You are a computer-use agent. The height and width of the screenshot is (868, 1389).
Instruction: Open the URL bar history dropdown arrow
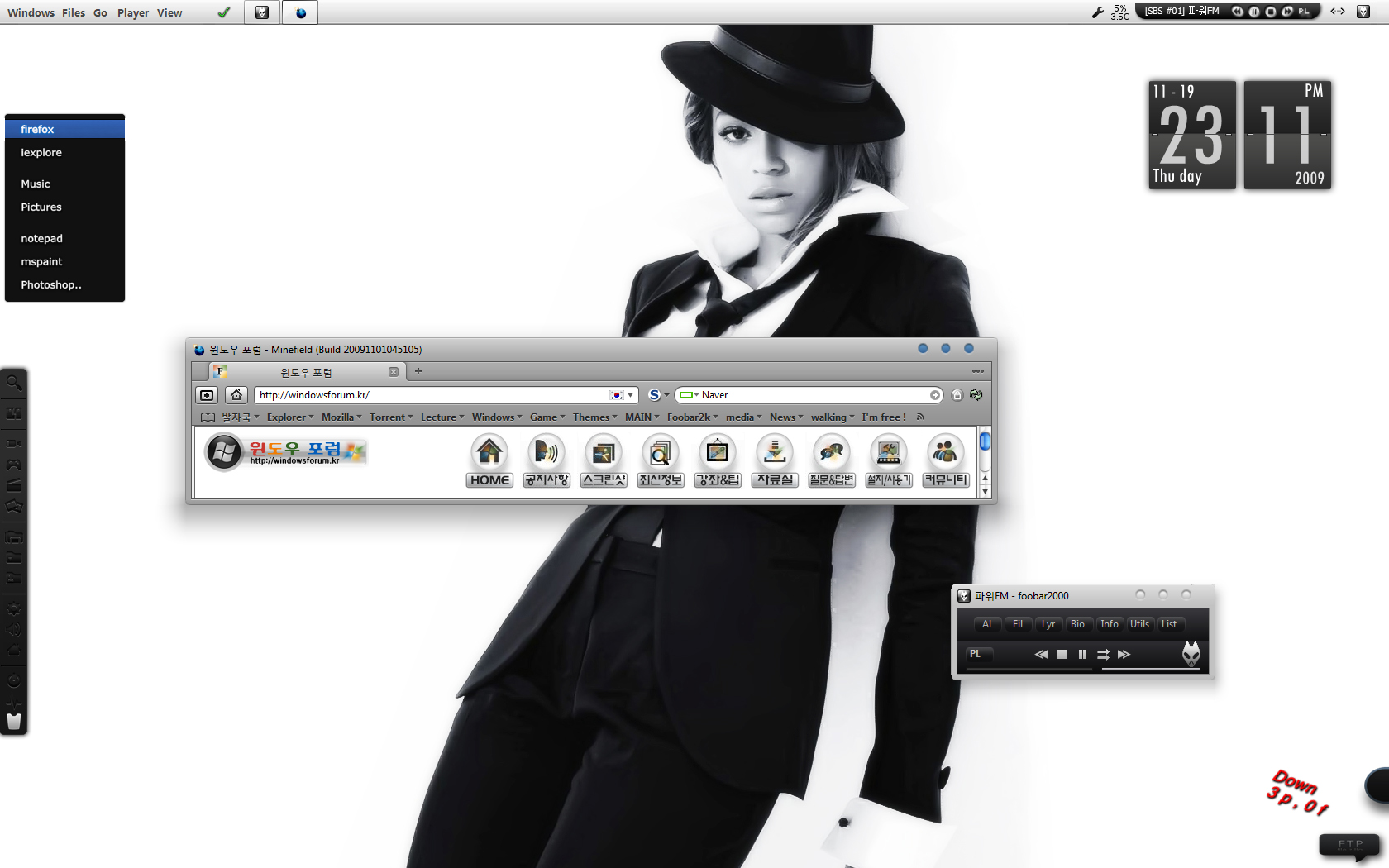coord(630,395)
